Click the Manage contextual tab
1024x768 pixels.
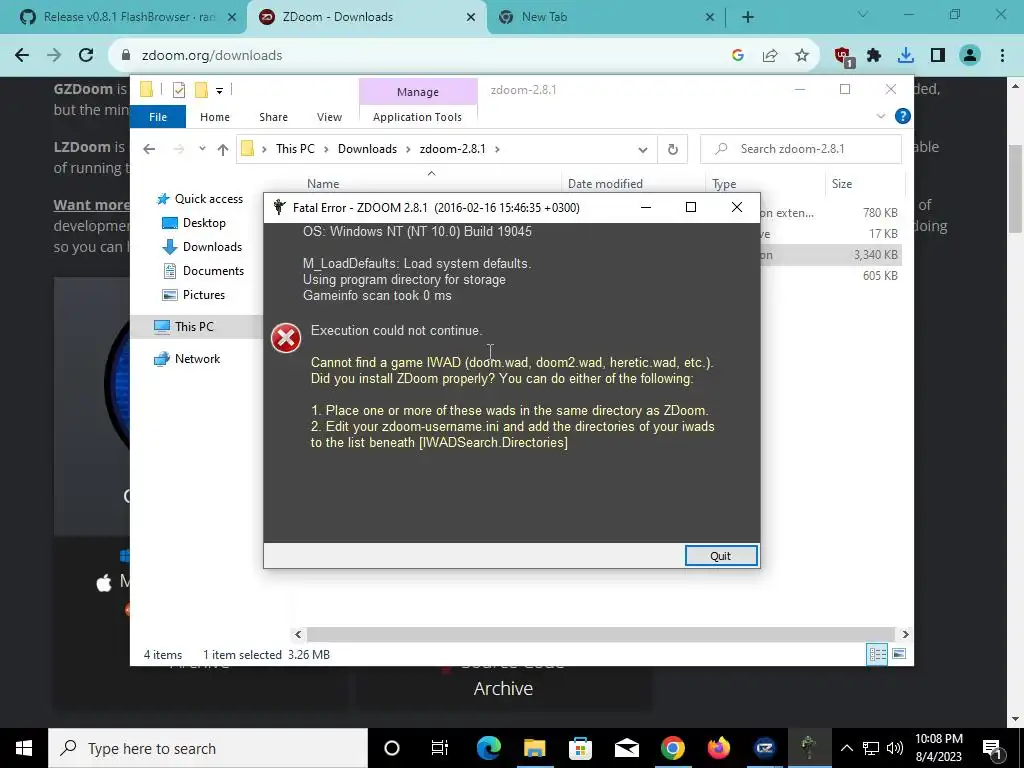click(x=418, y=92)
